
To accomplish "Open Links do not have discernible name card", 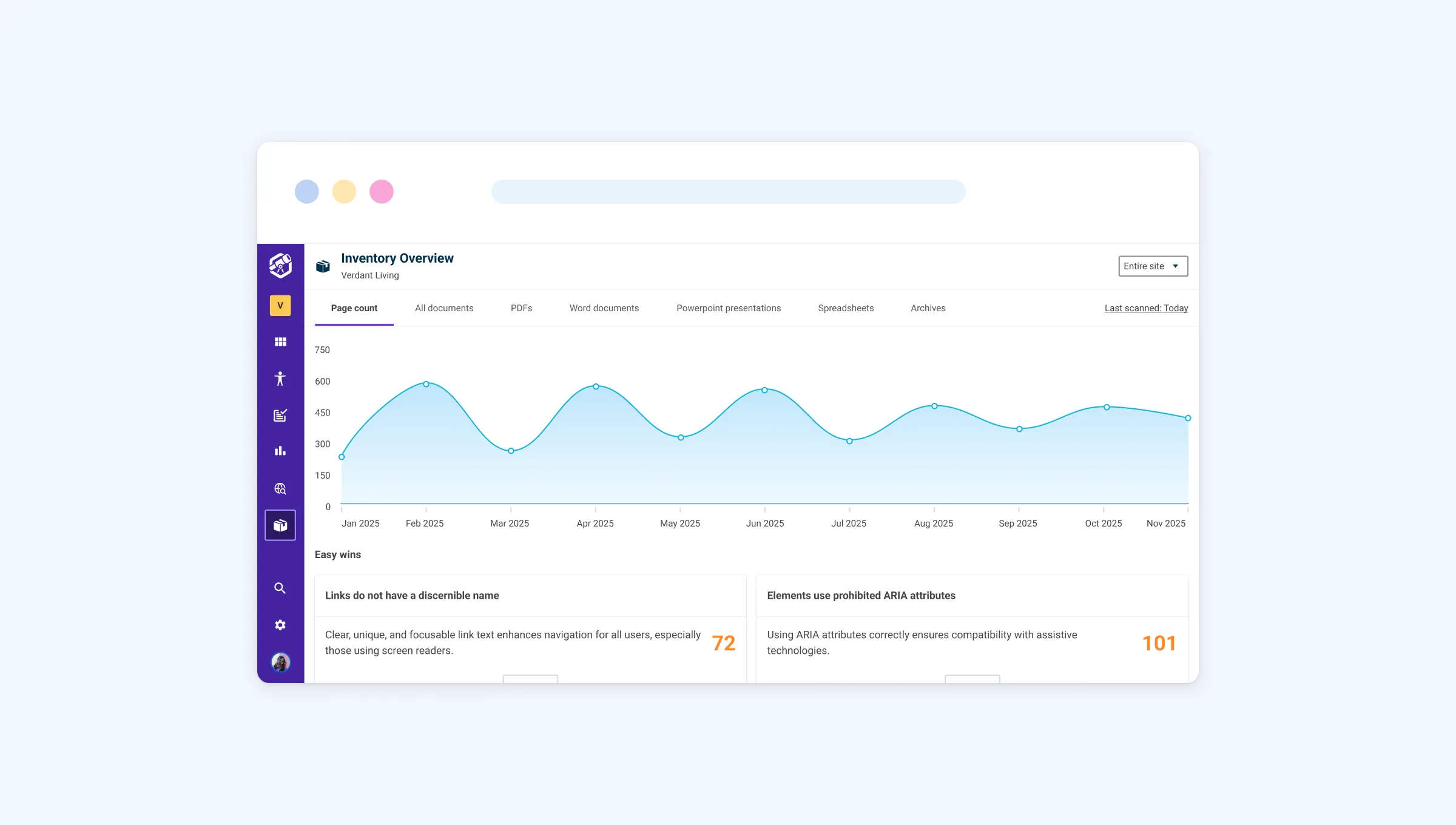I will 412,596.
